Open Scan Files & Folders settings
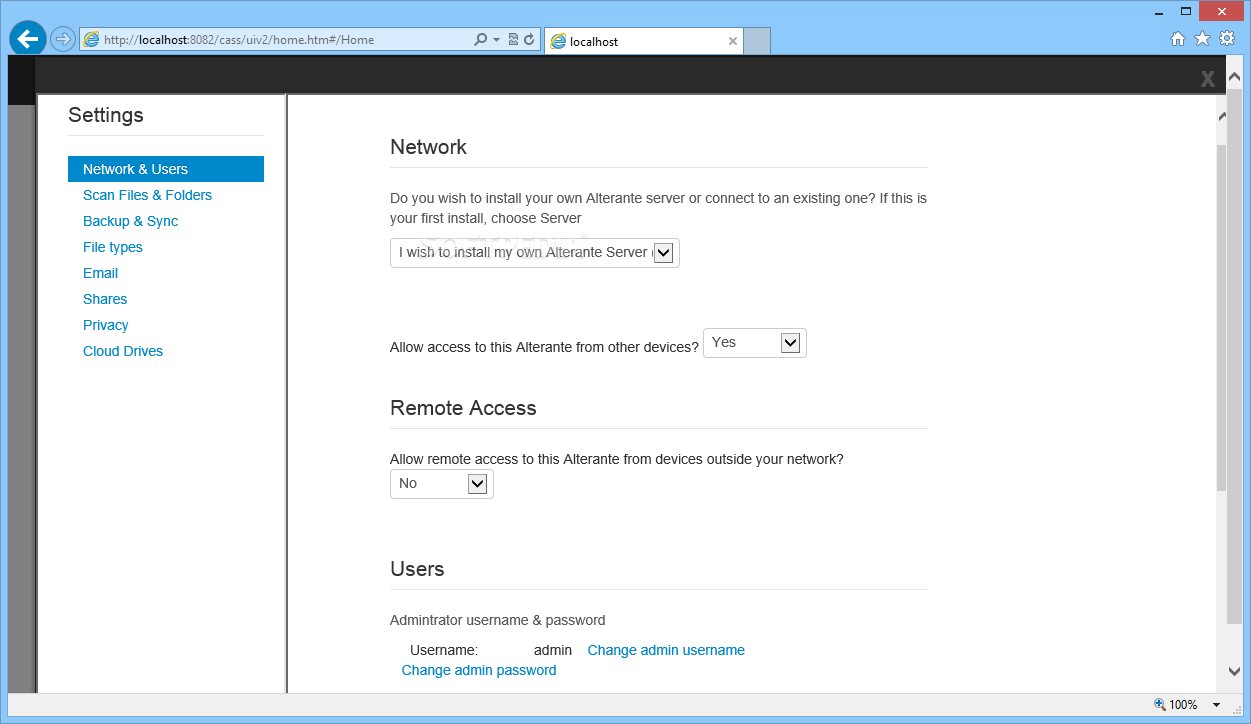1251x724 pixels. click(147, 195)
